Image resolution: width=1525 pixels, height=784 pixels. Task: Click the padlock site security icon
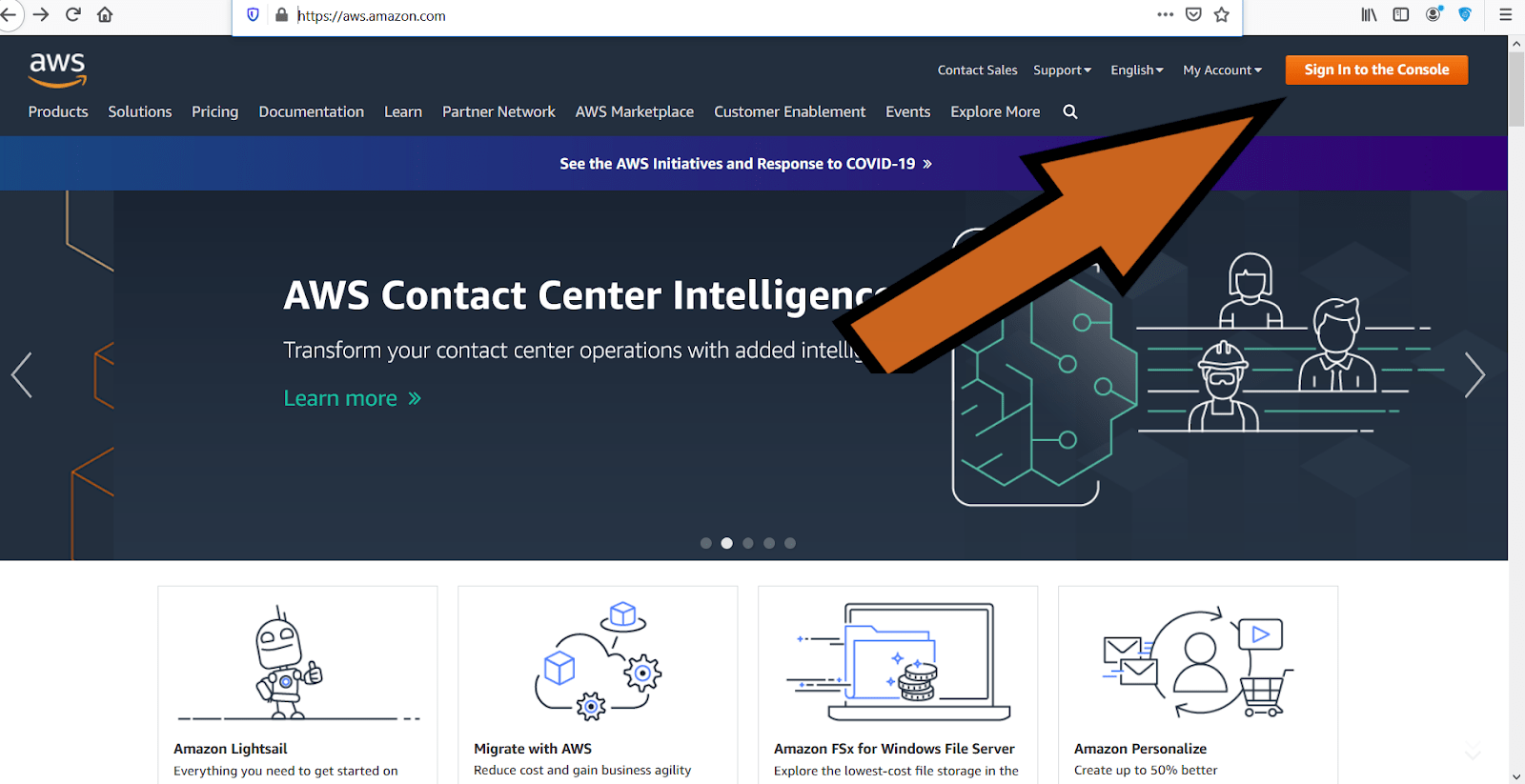pyautogui.click(x=281, y=15)
